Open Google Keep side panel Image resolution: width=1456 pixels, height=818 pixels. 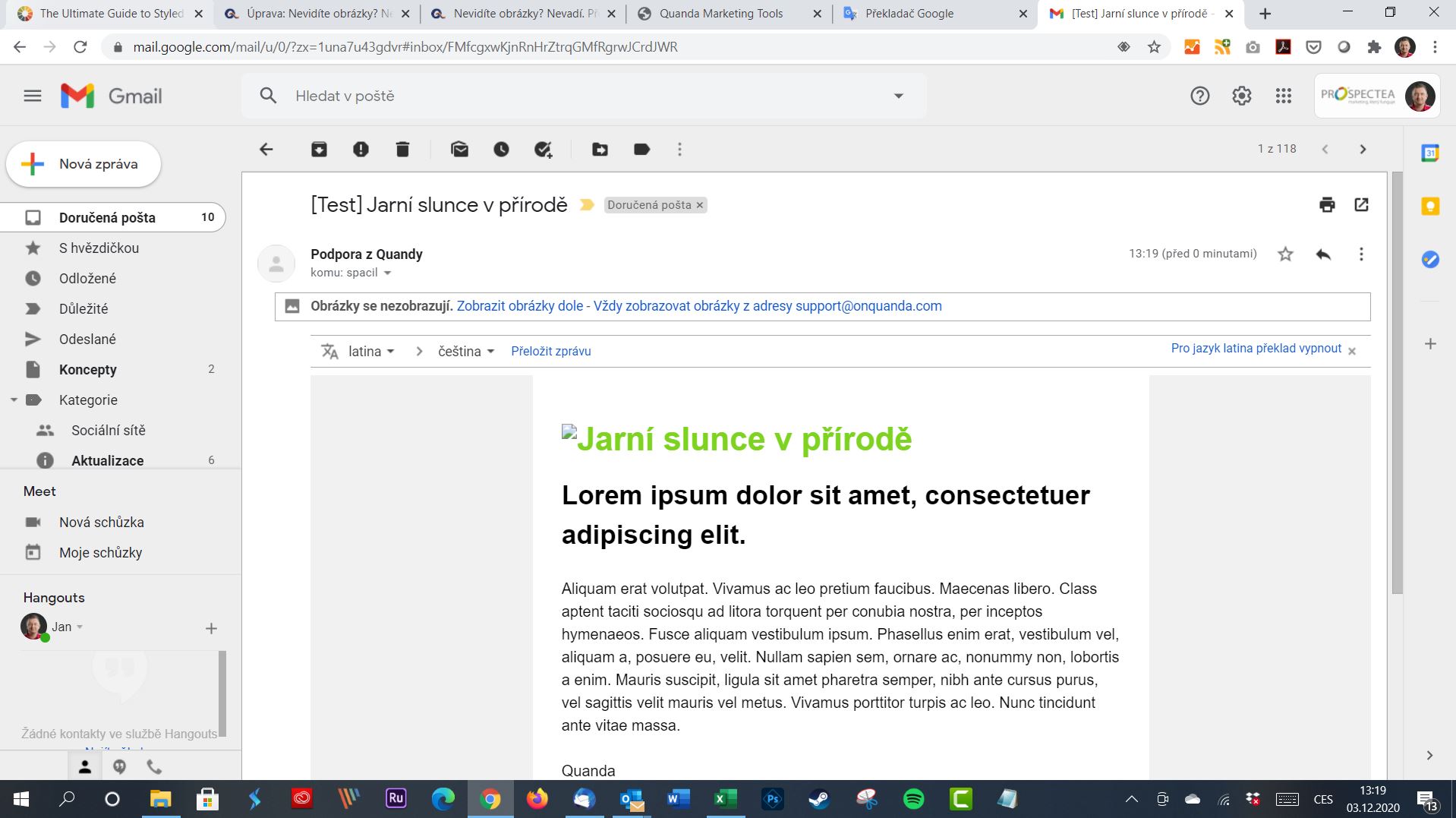(x=1430, y=206)
